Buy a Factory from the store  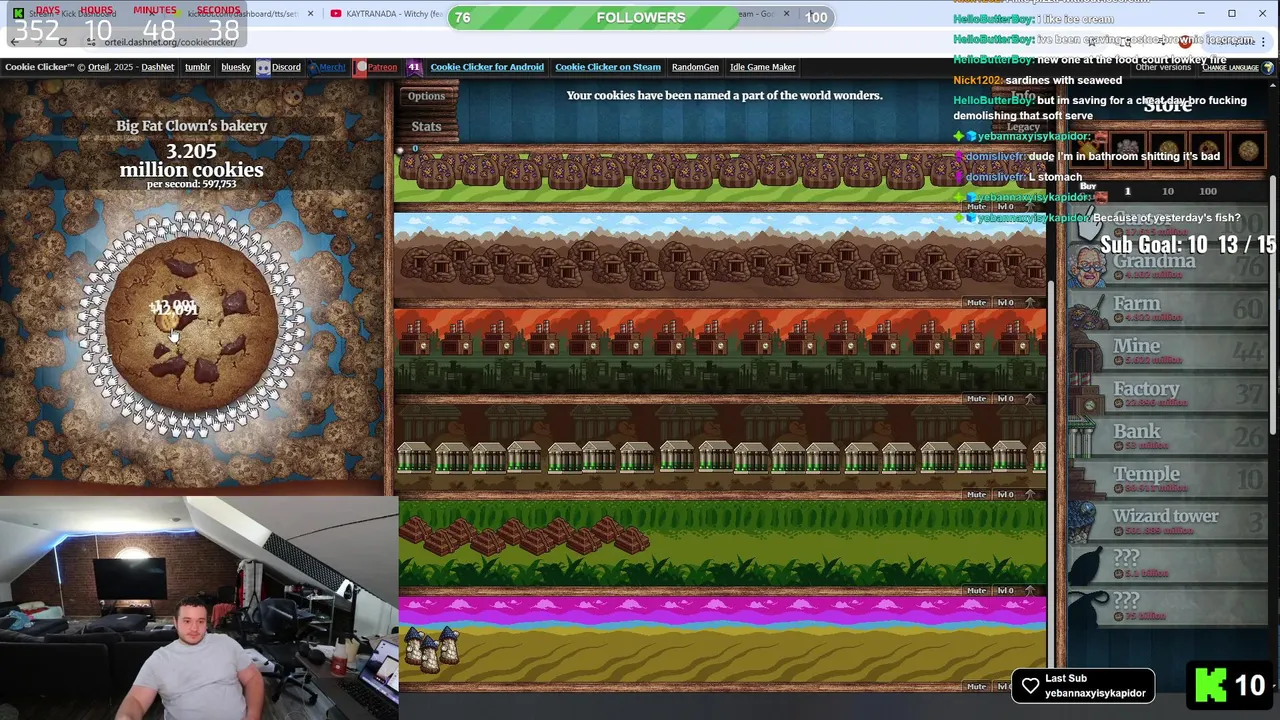click(x=1168, y=396)
